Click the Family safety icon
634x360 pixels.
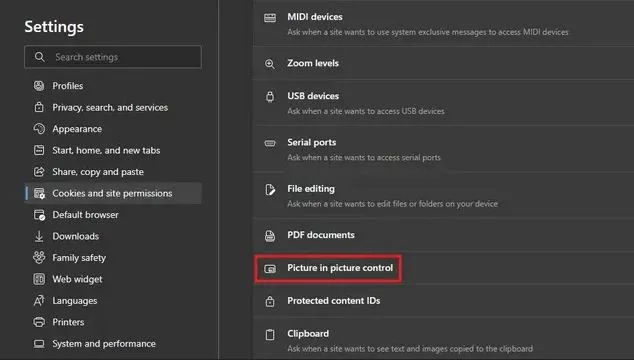(39, 257)
